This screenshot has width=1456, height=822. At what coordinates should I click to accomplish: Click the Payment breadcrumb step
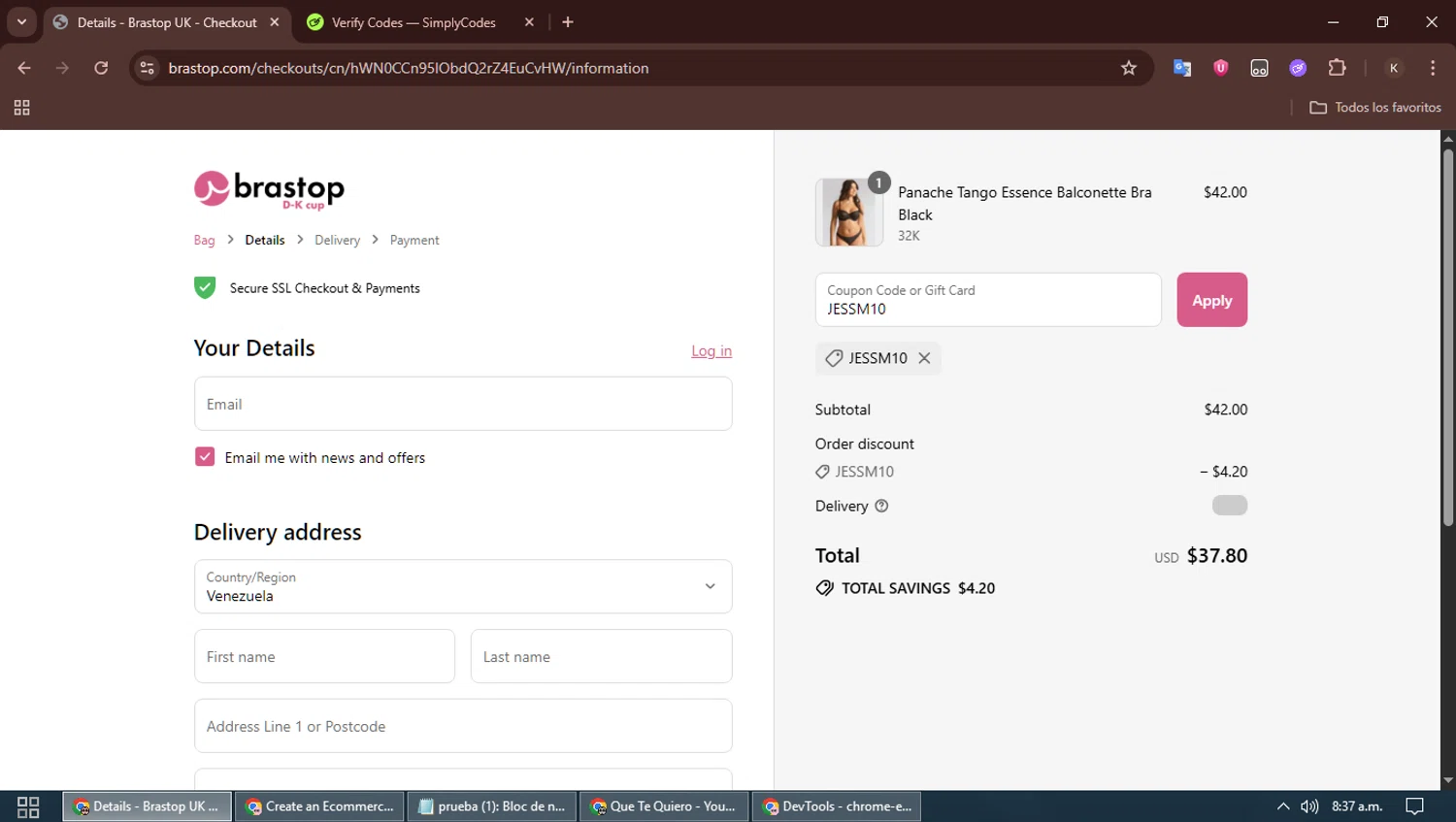[x=414, y=240]
